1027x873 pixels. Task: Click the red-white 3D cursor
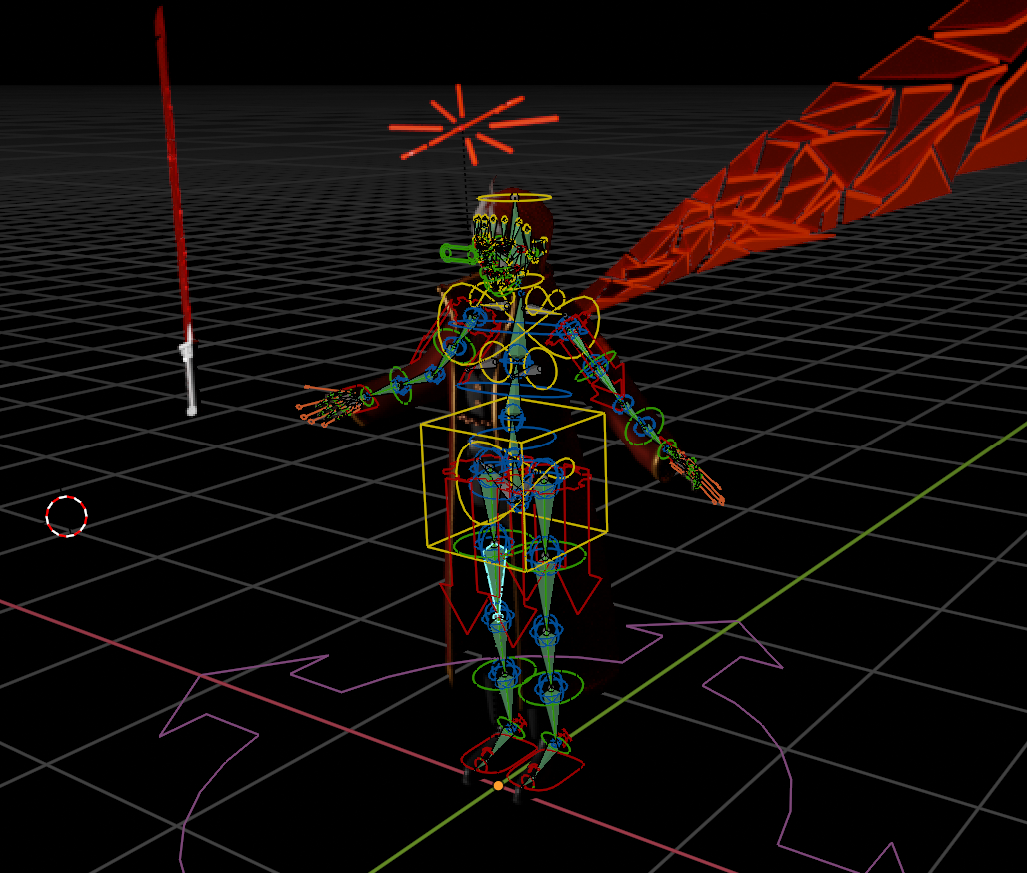(x=67, y=516)
